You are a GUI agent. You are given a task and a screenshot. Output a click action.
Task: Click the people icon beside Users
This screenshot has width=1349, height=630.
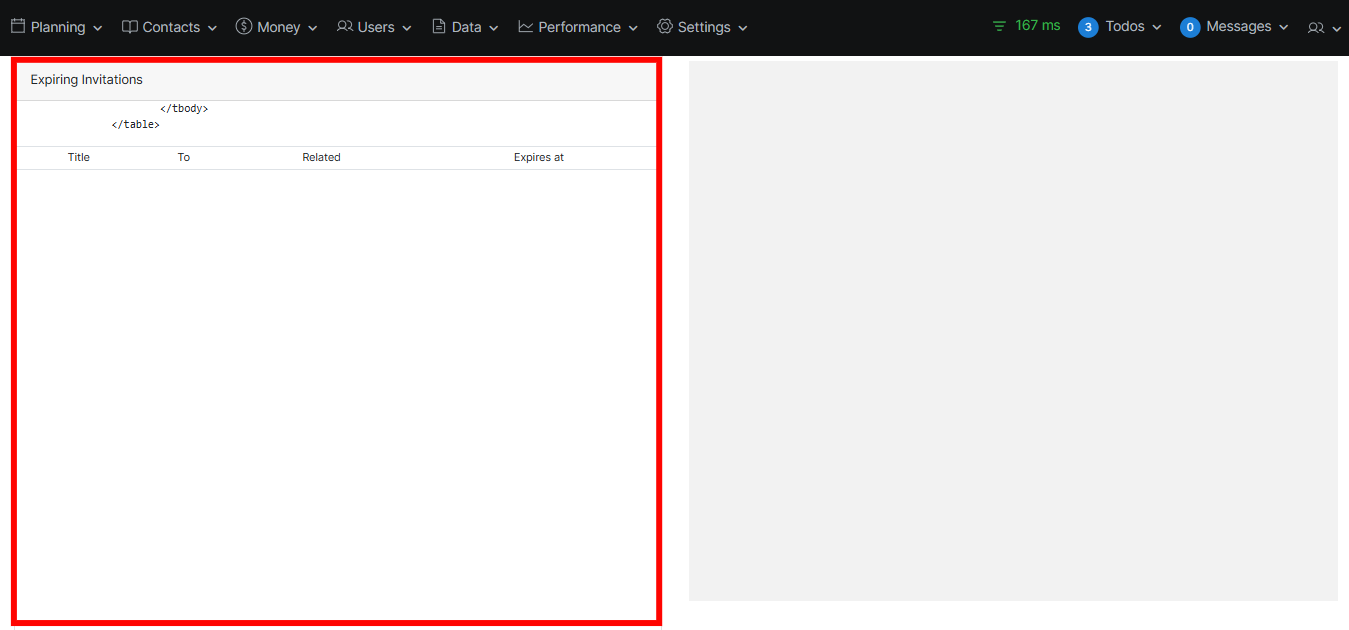click(x=345, y=27)
